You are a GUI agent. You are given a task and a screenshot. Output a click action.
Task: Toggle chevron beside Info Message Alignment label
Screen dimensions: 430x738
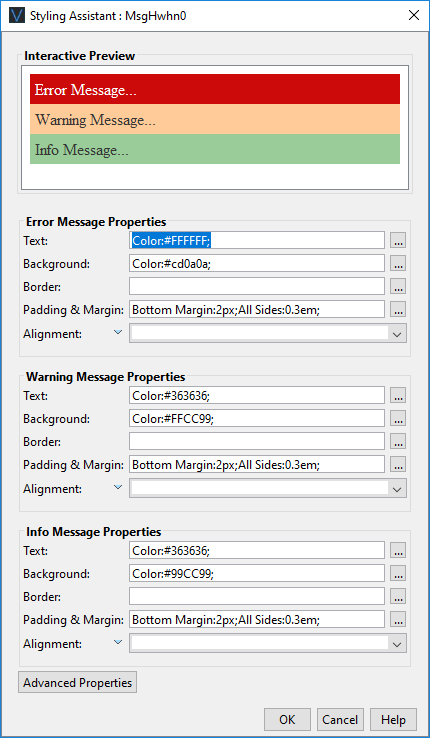tap(118, 642)
